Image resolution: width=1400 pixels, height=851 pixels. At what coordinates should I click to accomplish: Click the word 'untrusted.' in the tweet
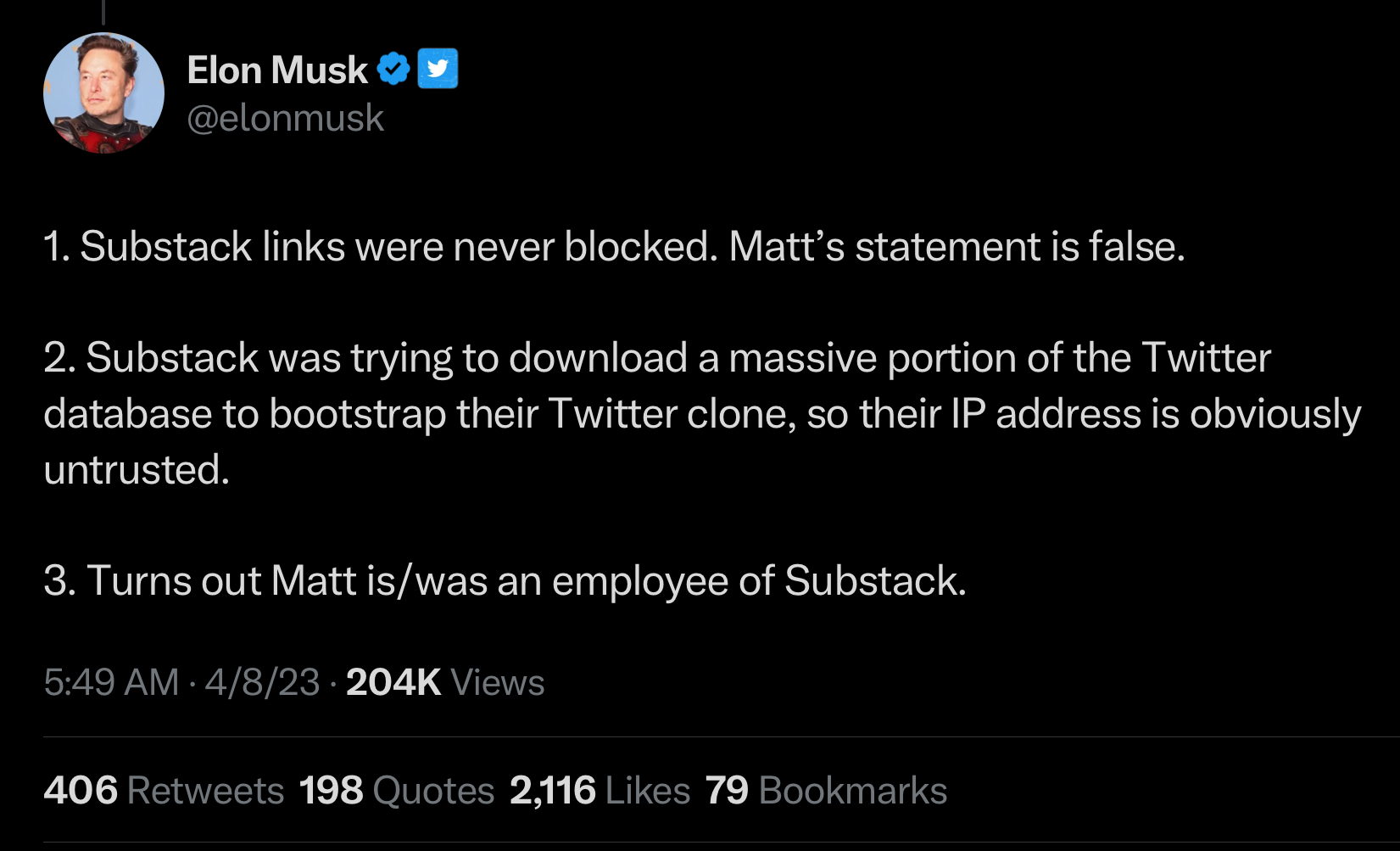[137, 469]
